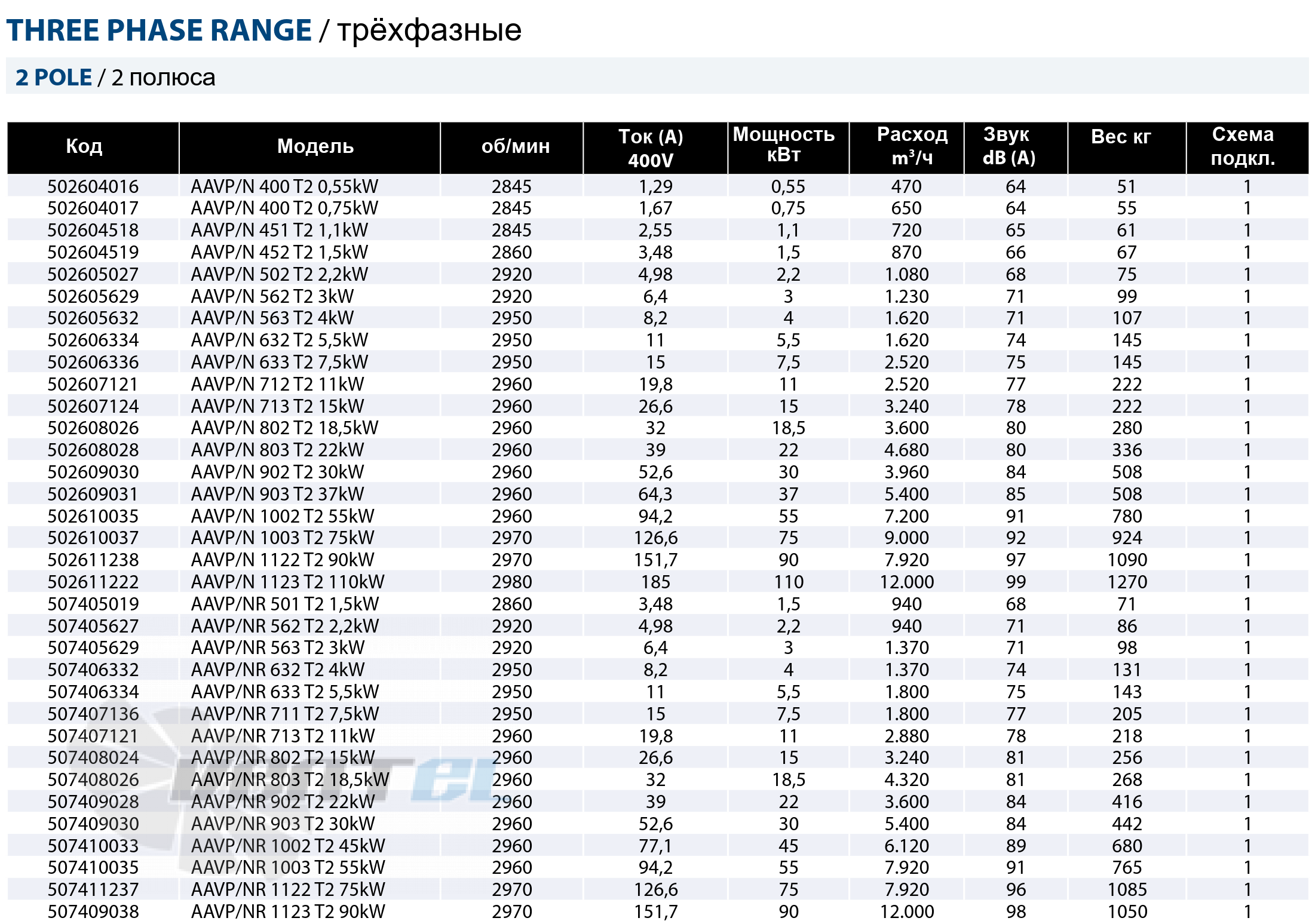Select model 'AAVP/N 502 T2 2,2kW'

[x=280, y=274]
